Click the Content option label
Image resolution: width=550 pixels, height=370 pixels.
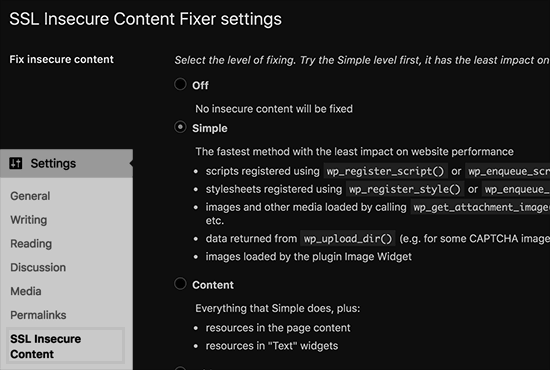(x=213, y=285)
